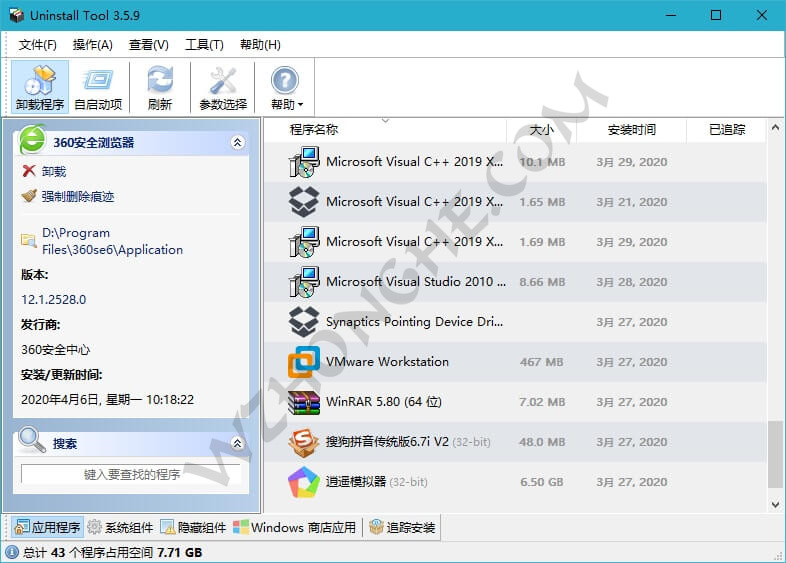The width and height of the screenshot is (786, 563).
Task: Sort by 大小 column header
Action: 541,130
